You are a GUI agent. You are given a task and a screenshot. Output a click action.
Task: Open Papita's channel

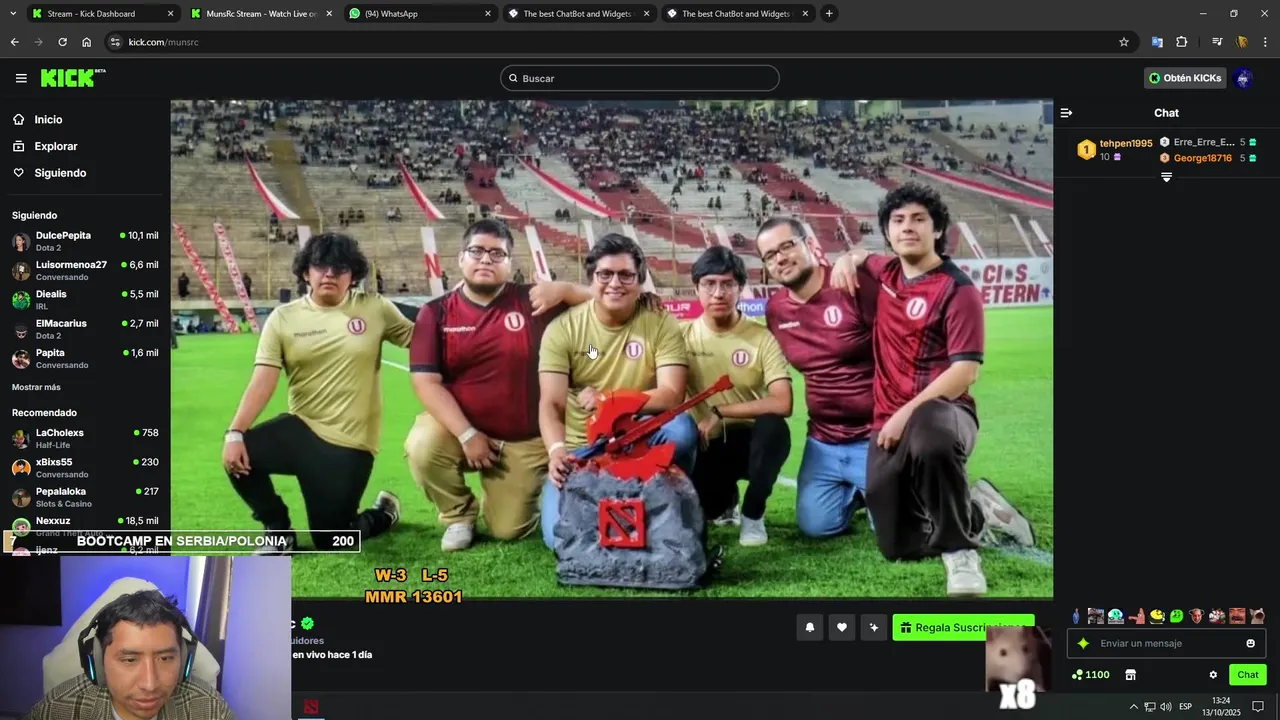(85, 358)
